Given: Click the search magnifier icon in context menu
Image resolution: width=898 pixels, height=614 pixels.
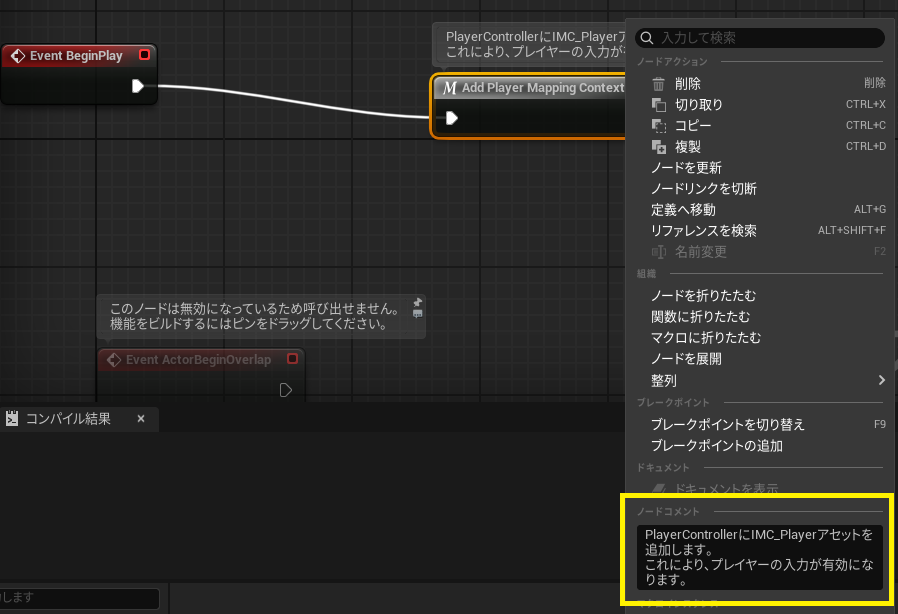Looking at the screenshot, I should [647, 38].
